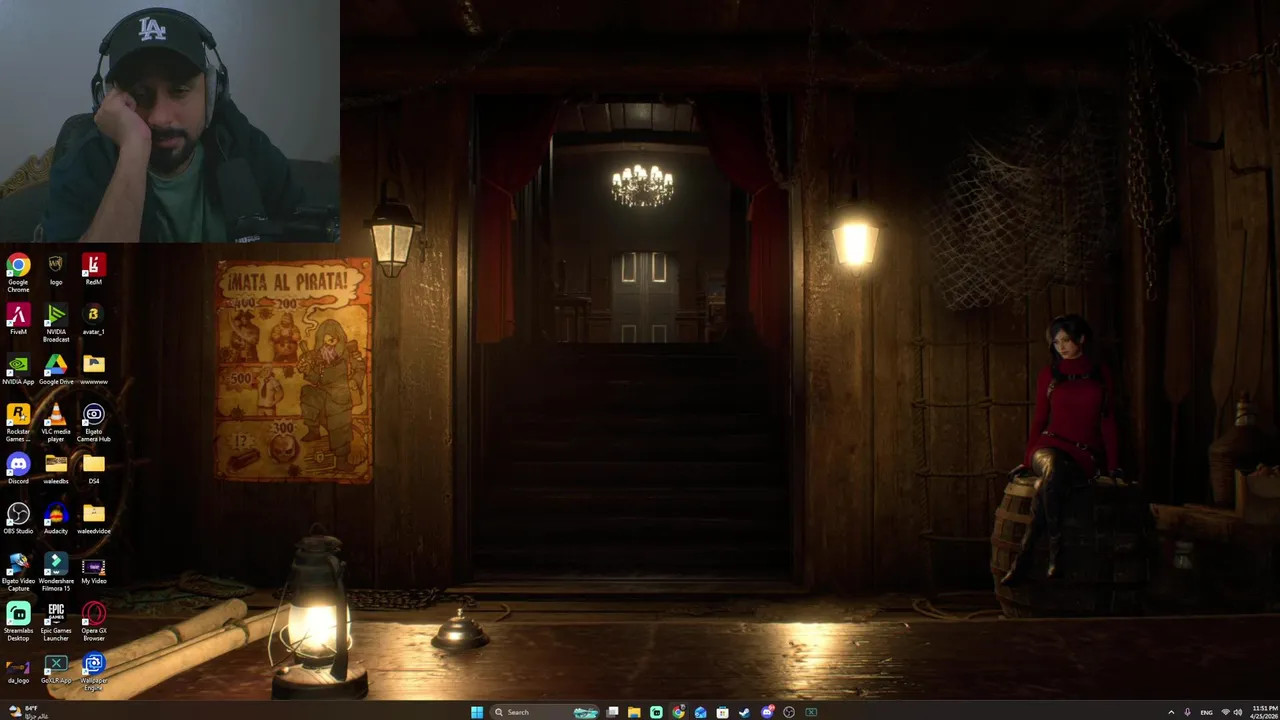1280x720 pixels.
Task: Open Elgato Camera Hub shortcut
Action: click(93, 423)
